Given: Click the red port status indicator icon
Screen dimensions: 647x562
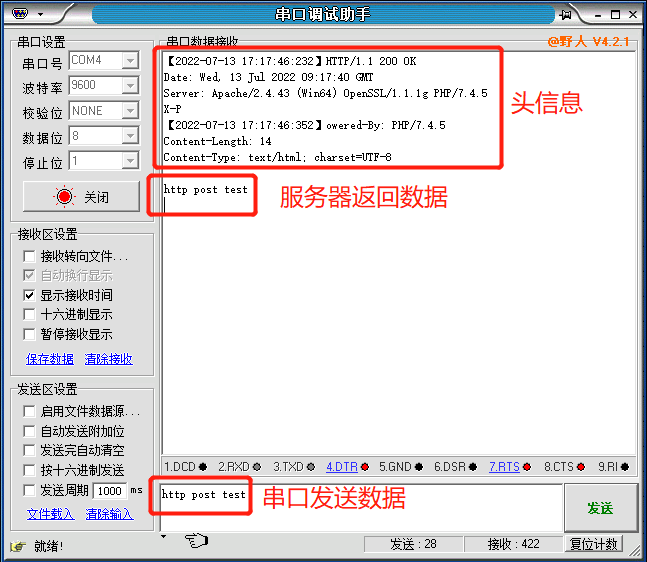Looking at the screenshot, I should [64, 196].
